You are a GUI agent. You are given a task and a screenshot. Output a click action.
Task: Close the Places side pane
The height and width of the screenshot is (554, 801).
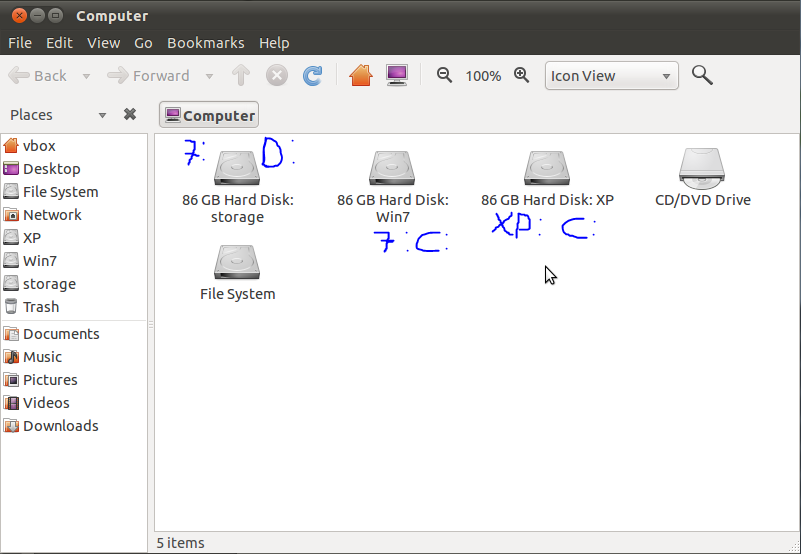click(130, 114)
